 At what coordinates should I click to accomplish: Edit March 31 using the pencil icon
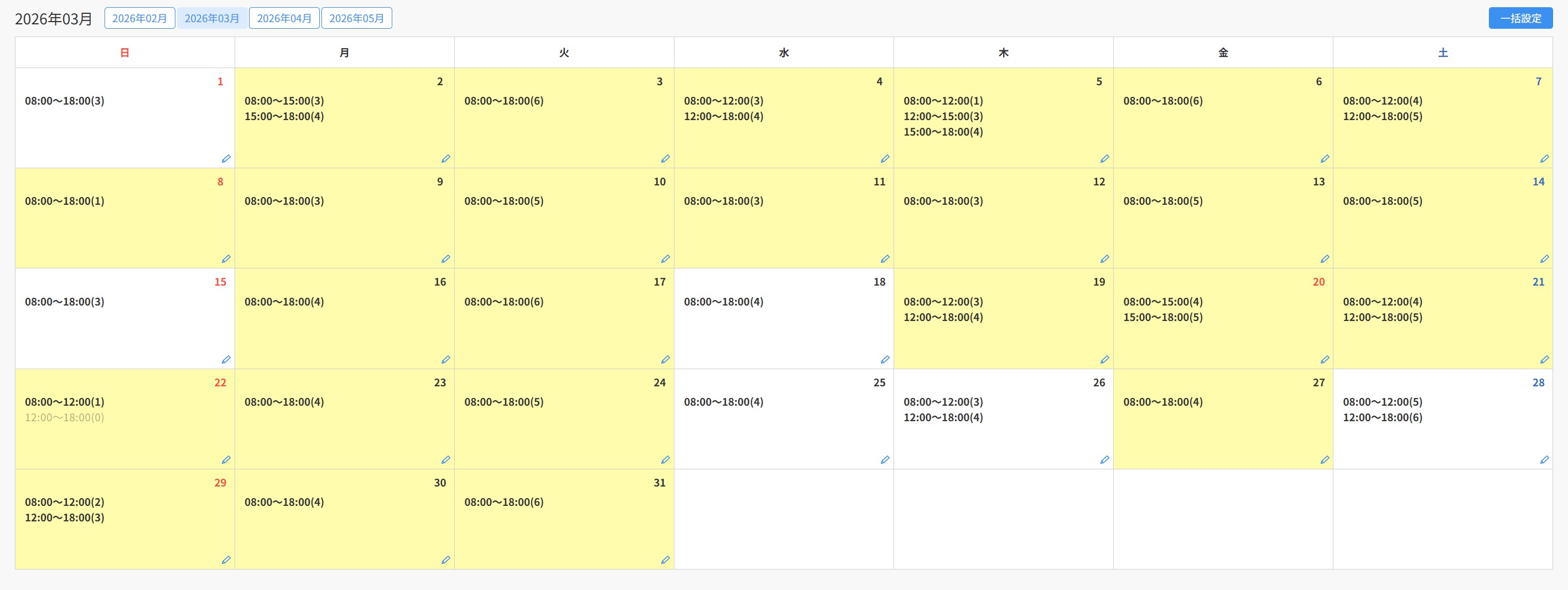click(x=664, y=560)
